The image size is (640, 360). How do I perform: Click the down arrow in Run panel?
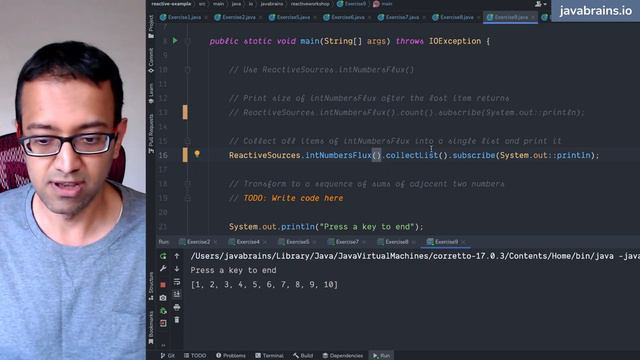pyautogui.click(x=177, y=269)
